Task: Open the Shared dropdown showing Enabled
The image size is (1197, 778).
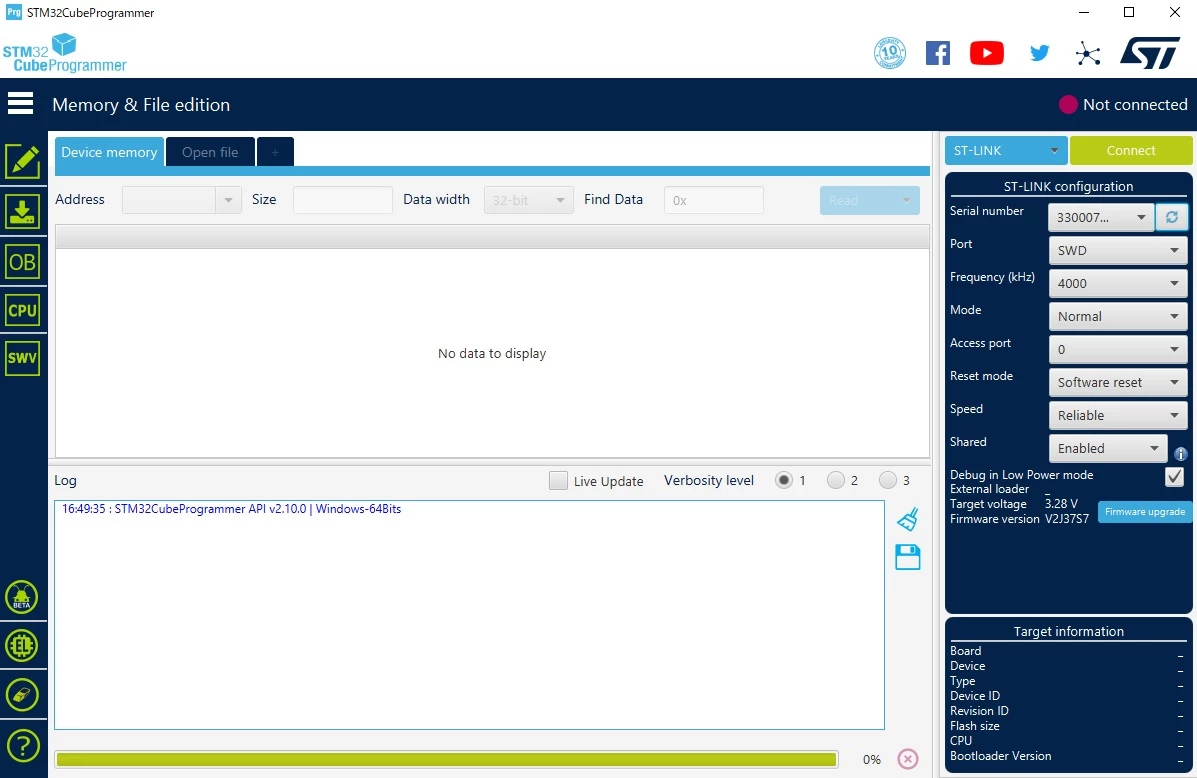Action: pyautogui.click(x=1108, y=448)
